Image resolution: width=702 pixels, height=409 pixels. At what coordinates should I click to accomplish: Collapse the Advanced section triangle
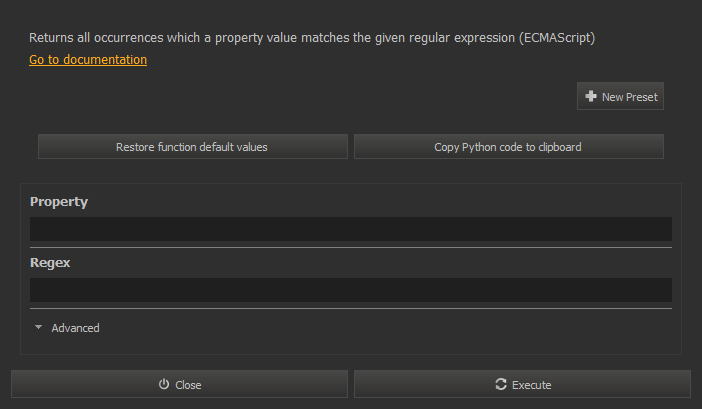tap(39, 328)
